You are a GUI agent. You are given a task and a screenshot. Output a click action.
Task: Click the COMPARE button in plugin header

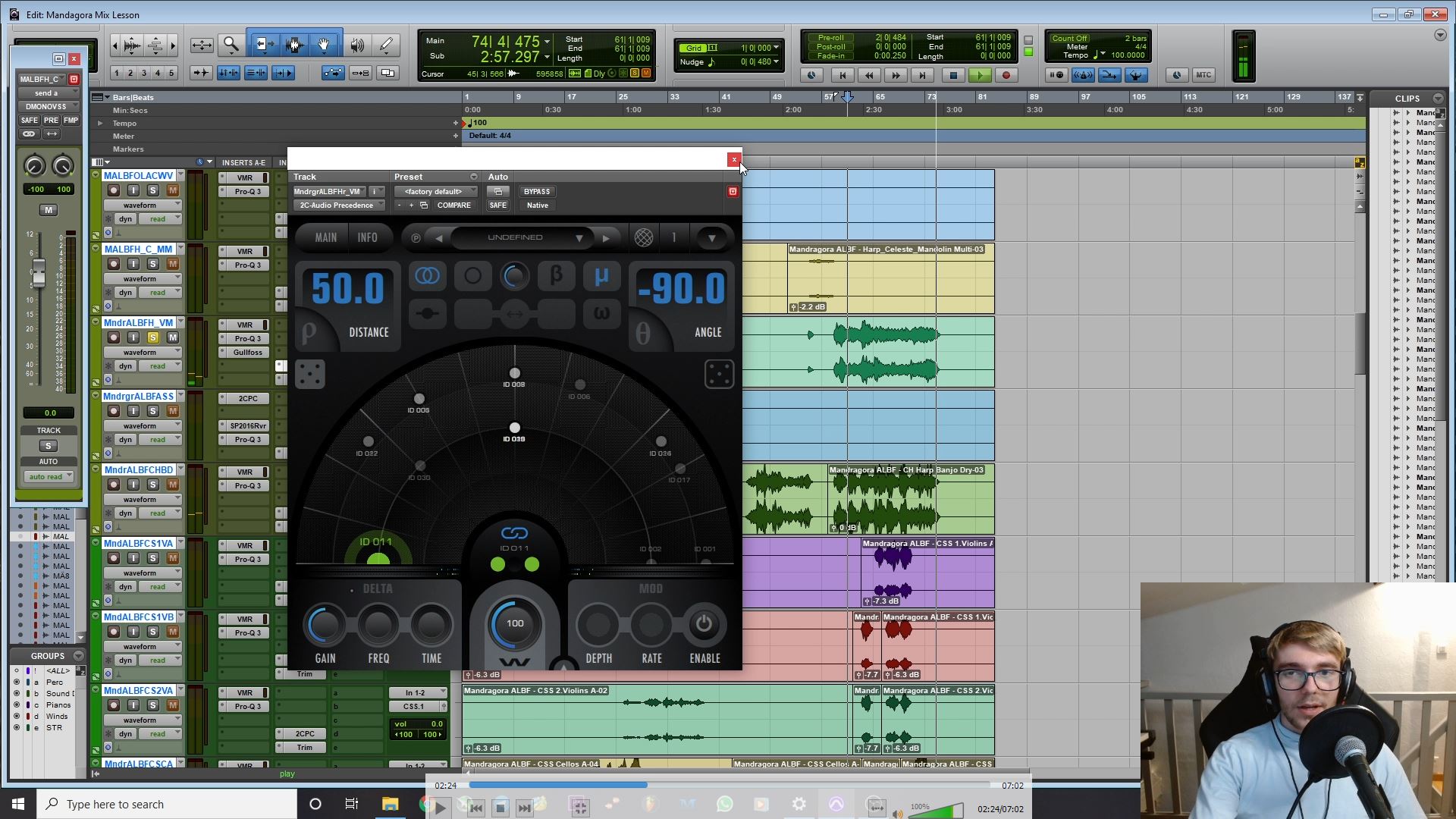click(454, 205)
